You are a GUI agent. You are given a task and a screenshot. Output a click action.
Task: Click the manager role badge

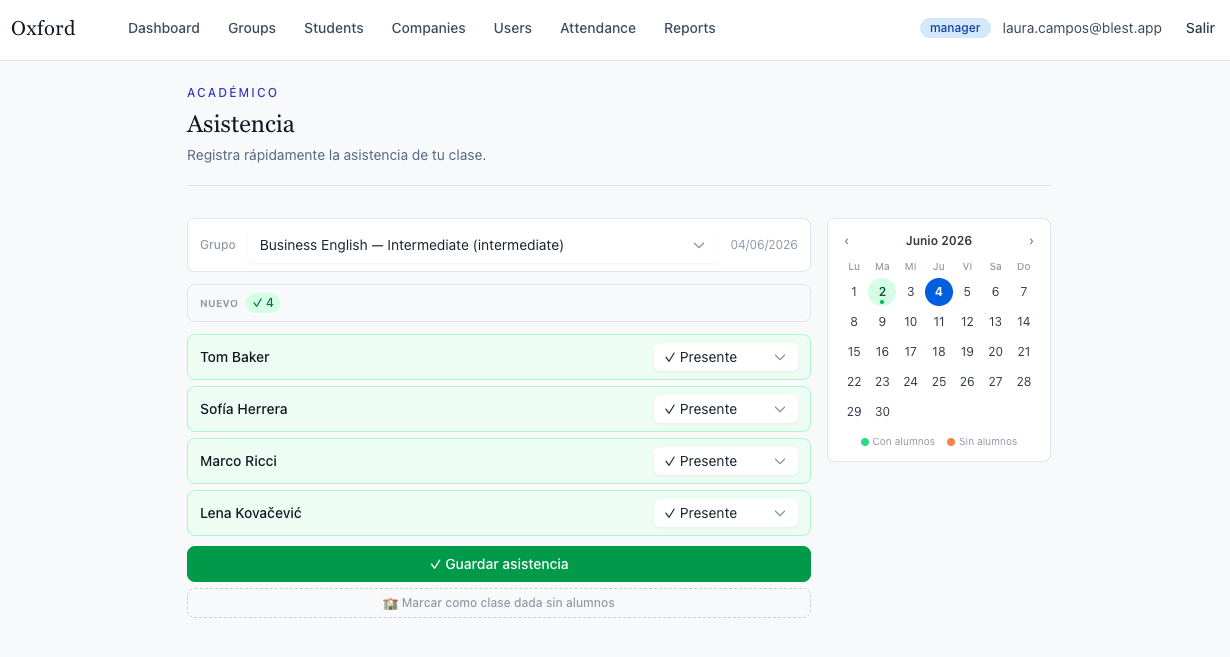(955, 28)
